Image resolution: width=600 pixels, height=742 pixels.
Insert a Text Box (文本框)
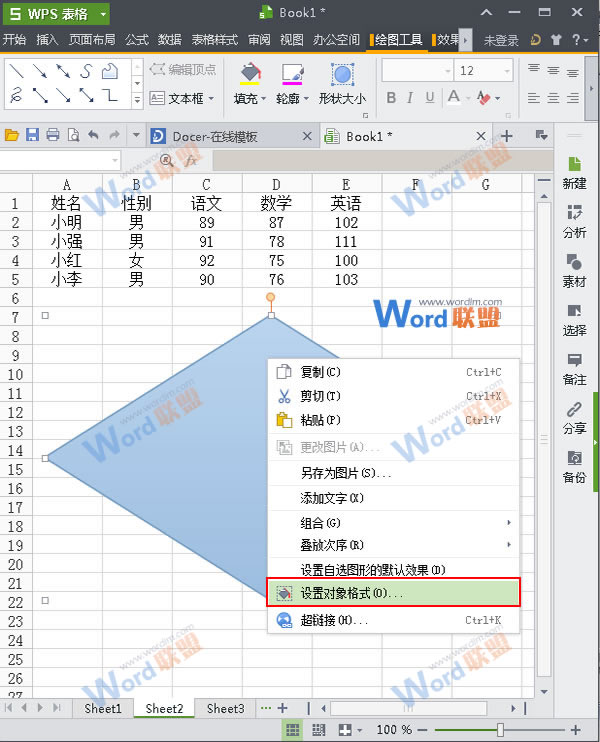coord(176,98)
